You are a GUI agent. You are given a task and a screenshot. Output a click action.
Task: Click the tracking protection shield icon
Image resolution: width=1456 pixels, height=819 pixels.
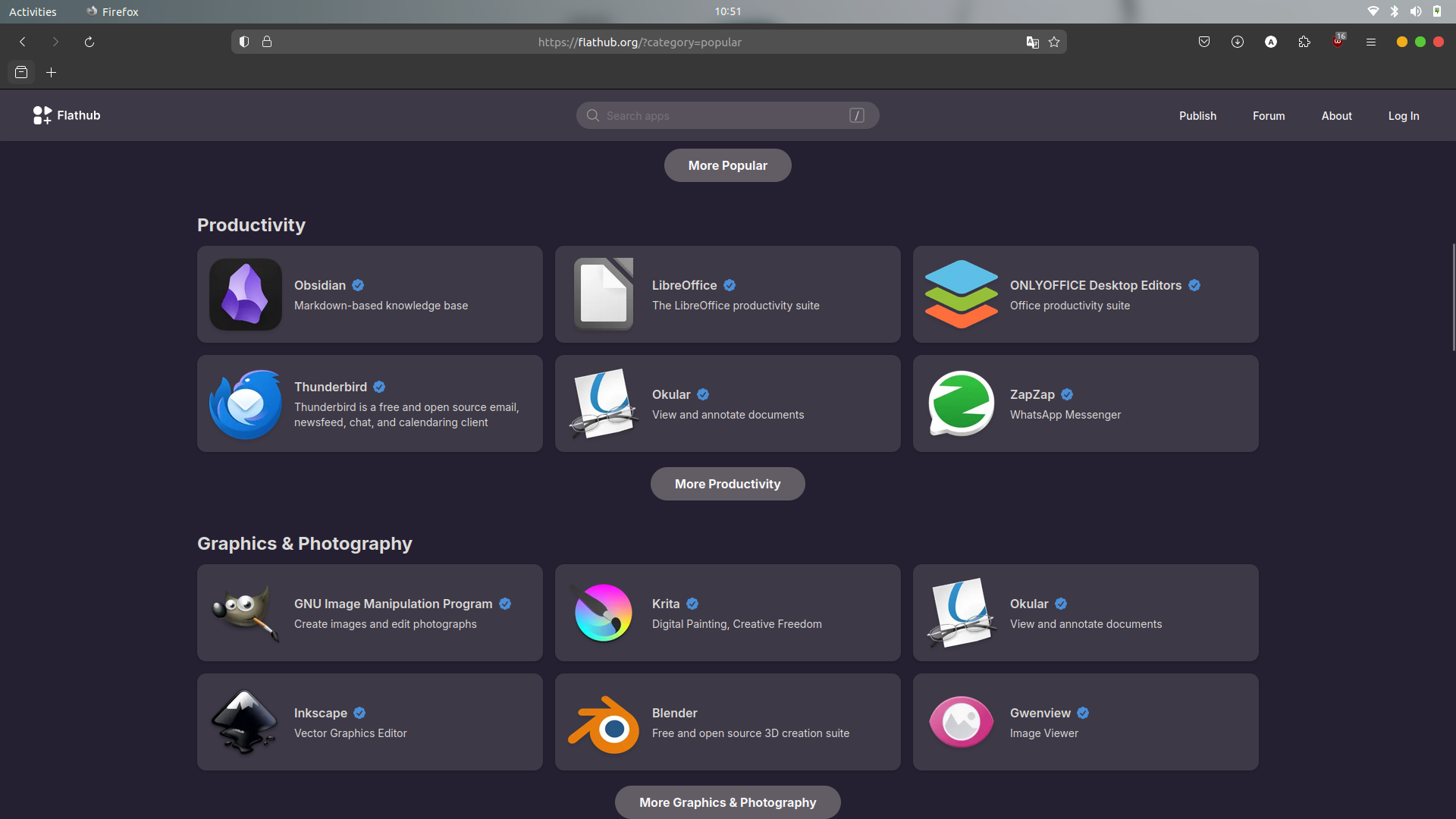[x=244, y=42]
